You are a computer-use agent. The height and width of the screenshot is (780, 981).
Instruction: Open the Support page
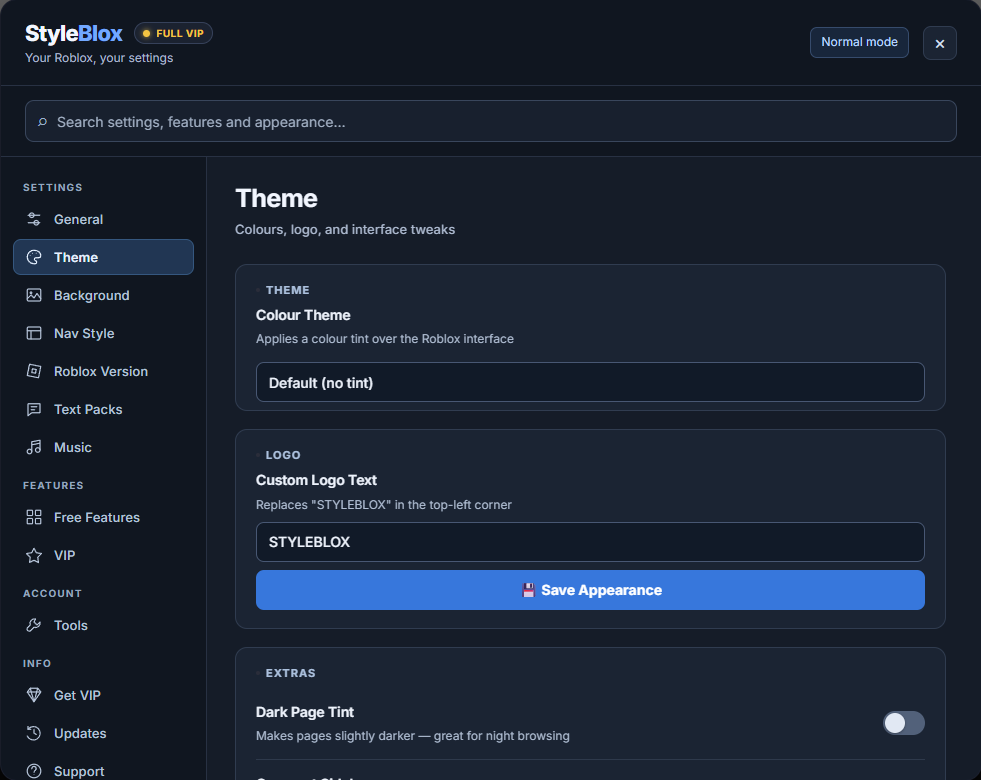[103, 771]
